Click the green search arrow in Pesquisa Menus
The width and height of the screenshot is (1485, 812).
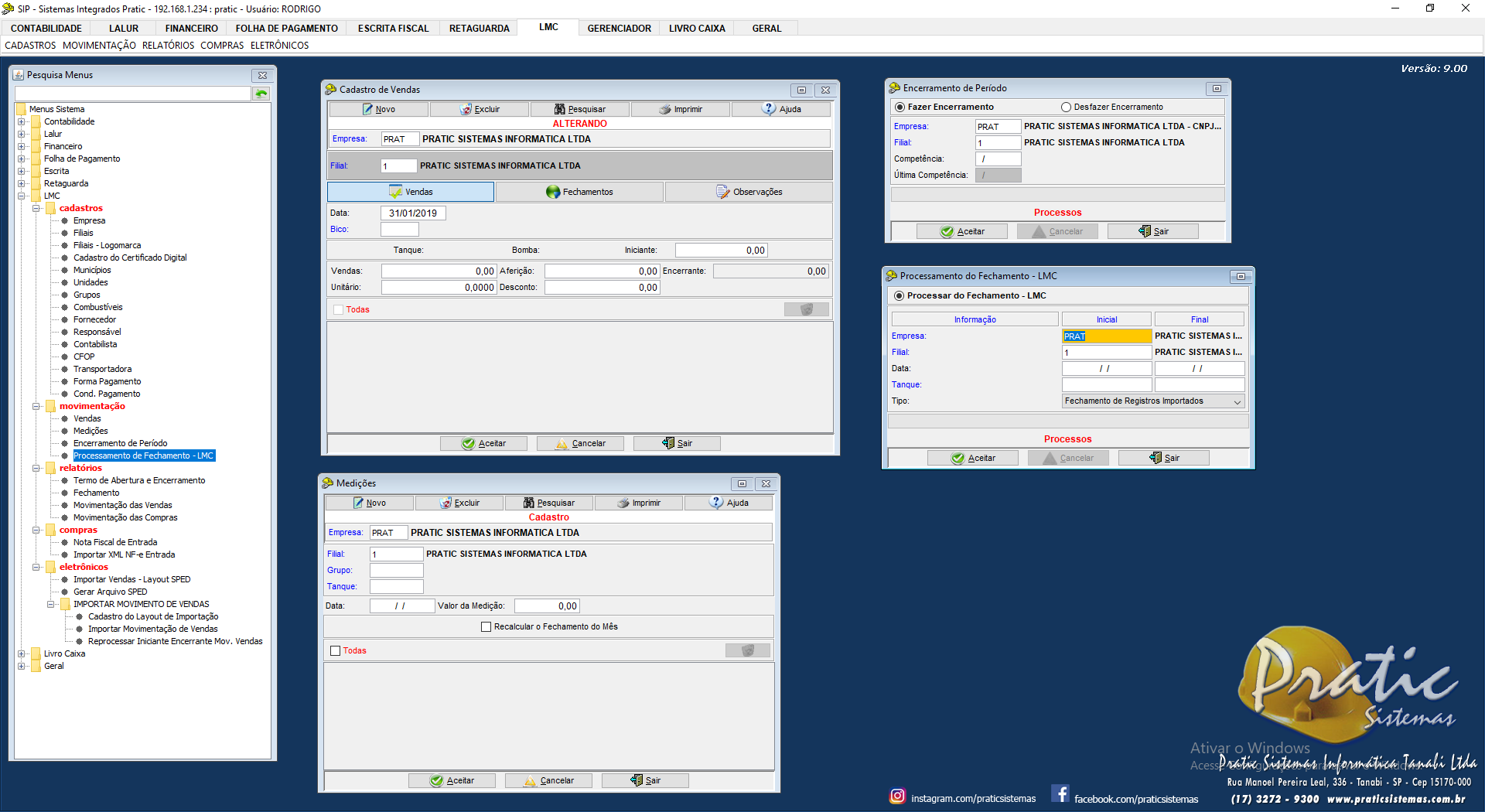tap(261, 94)
